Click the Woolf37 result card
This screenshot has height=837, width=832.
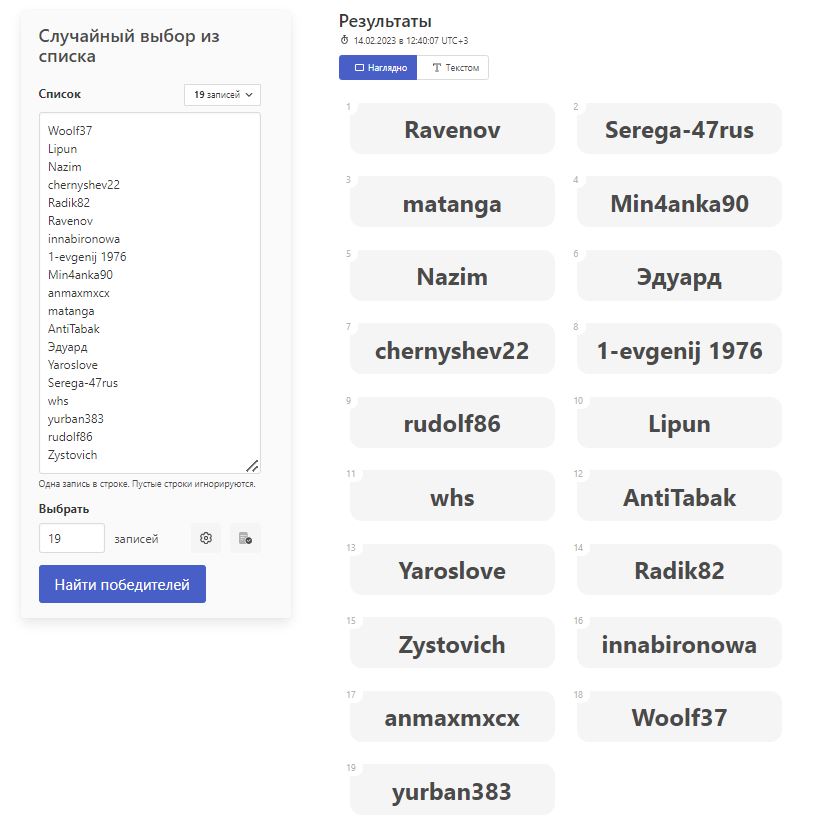tap(679, 718)
